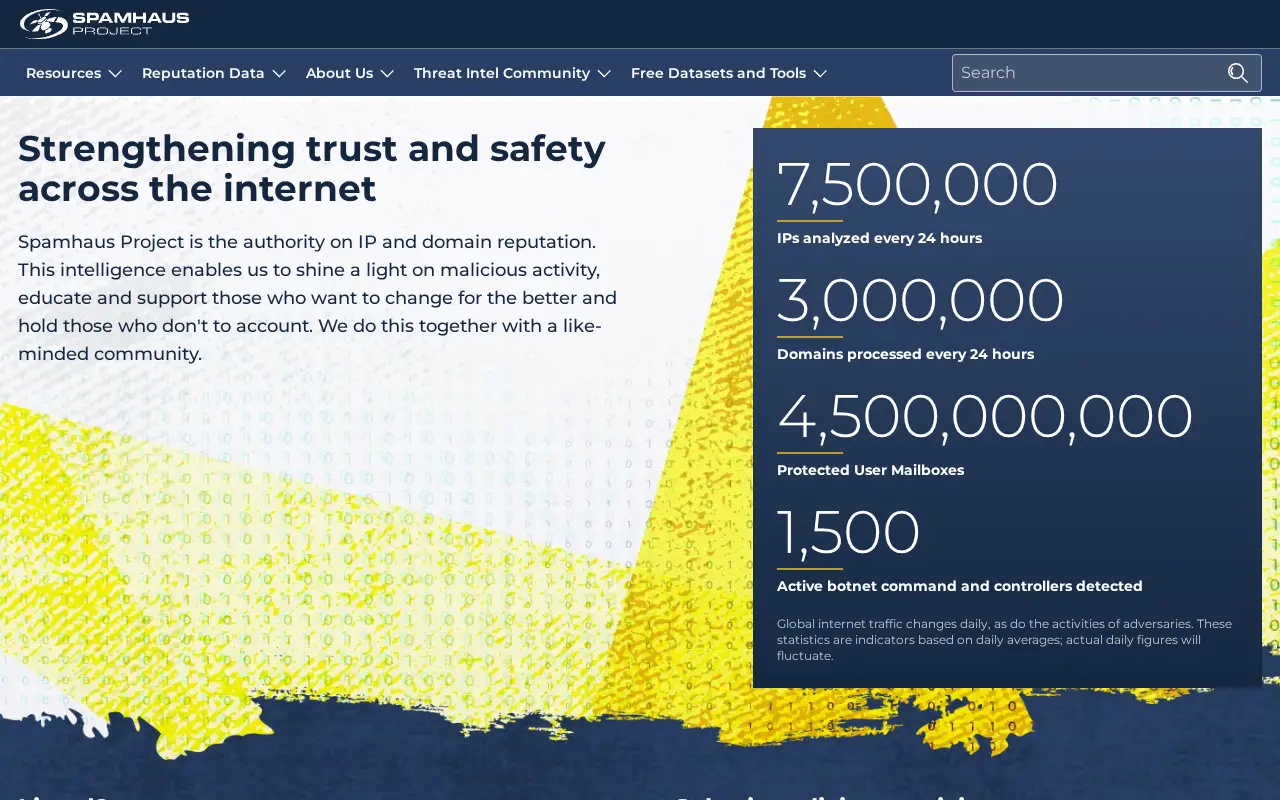1280x800 pixels.
Task: Expand the Threat Intel Community chevron
Action: tap(604, 73)
